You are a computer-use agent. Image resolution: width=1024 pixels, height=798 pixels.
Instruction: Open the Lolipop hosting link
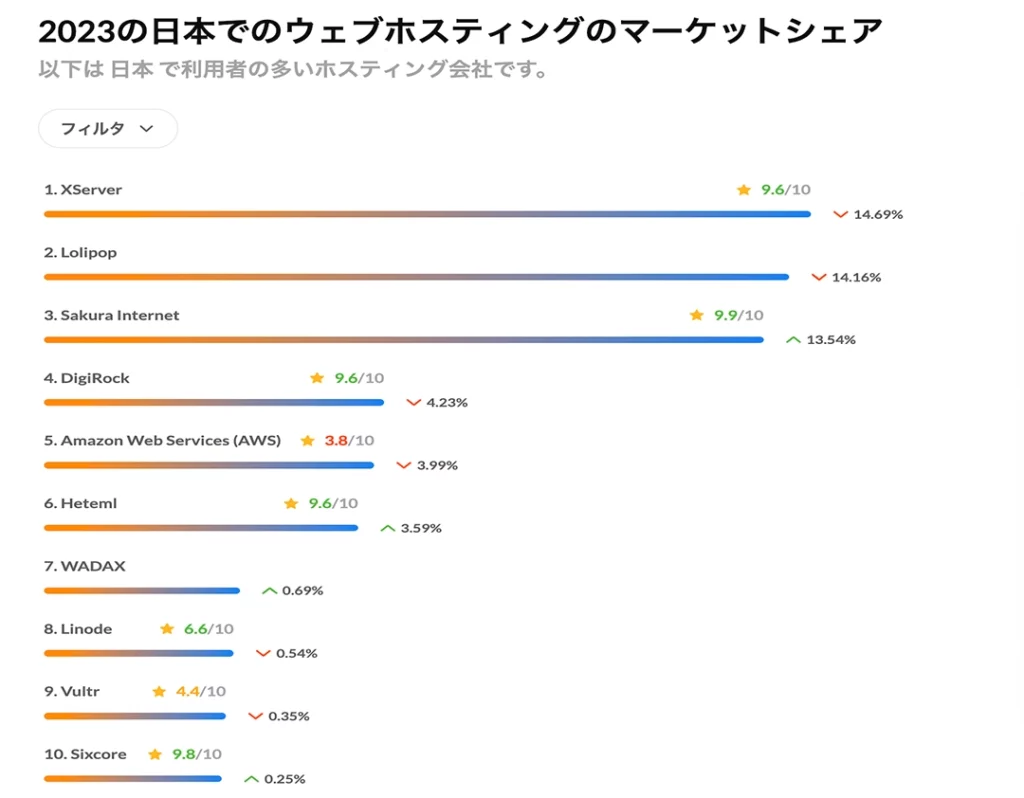click(88, 253)
